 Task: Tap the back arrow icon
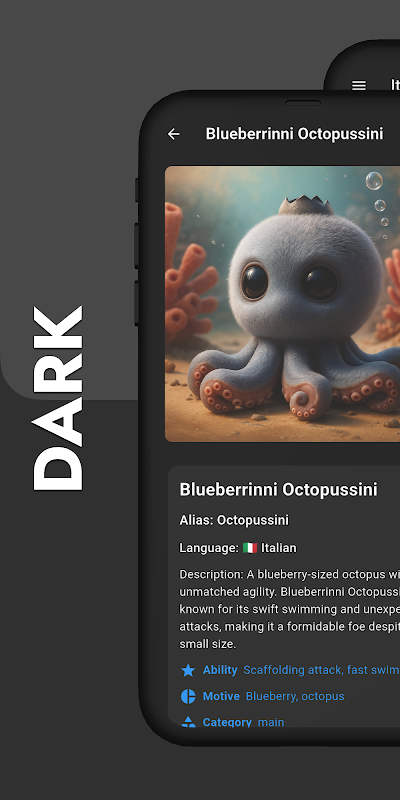coord(173,134)
